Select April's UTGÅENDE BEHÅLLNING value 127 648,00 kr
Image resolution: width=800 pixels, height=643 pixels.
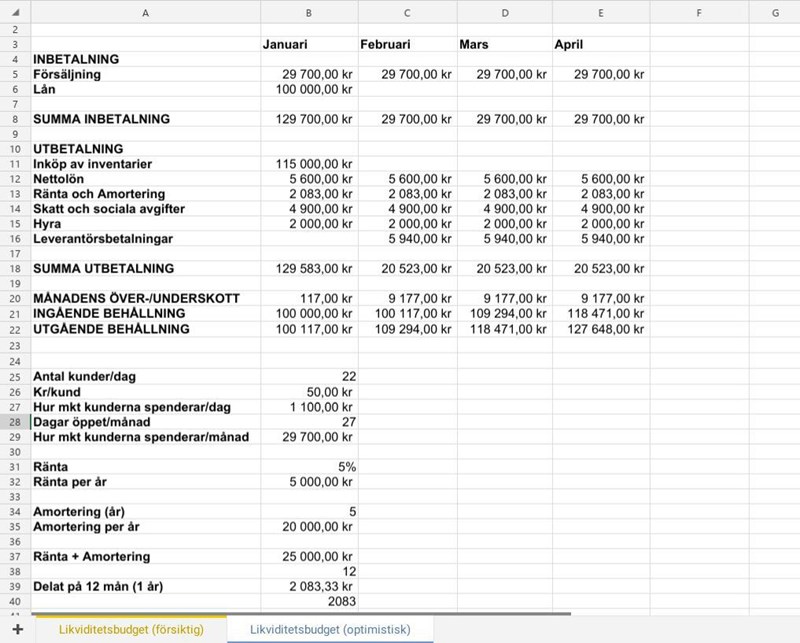pos(600,329)
